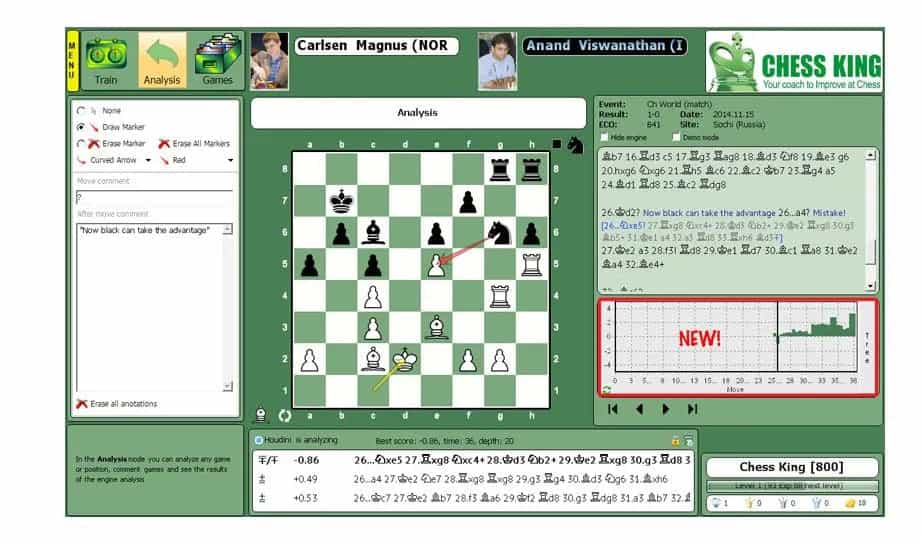Click the black rook on g8
This screenshot has height=542, width=922.
click(500, 169)
